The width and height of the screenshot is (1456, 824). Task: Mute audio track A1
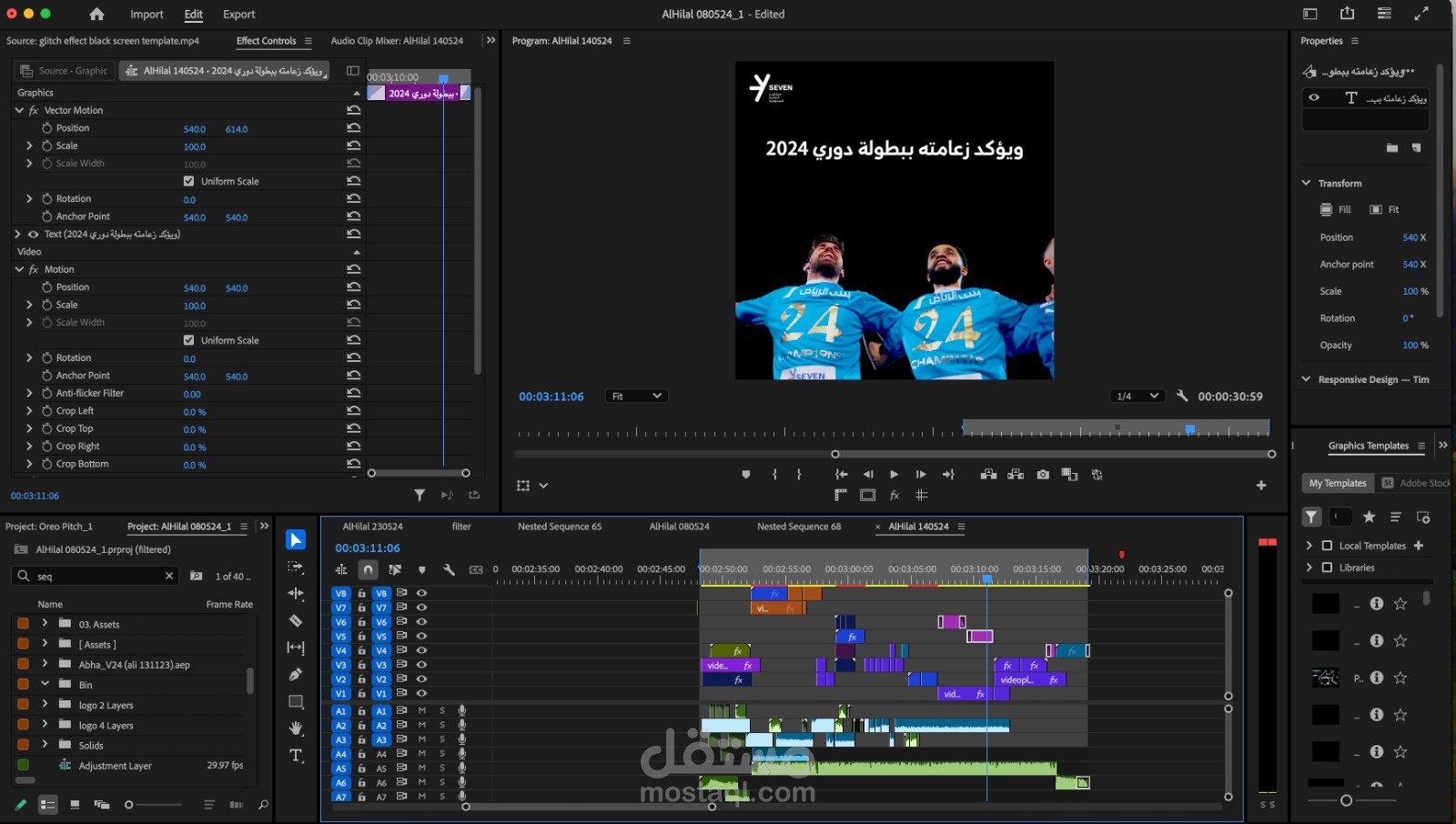pyautogui.click(x=422, y=710)
